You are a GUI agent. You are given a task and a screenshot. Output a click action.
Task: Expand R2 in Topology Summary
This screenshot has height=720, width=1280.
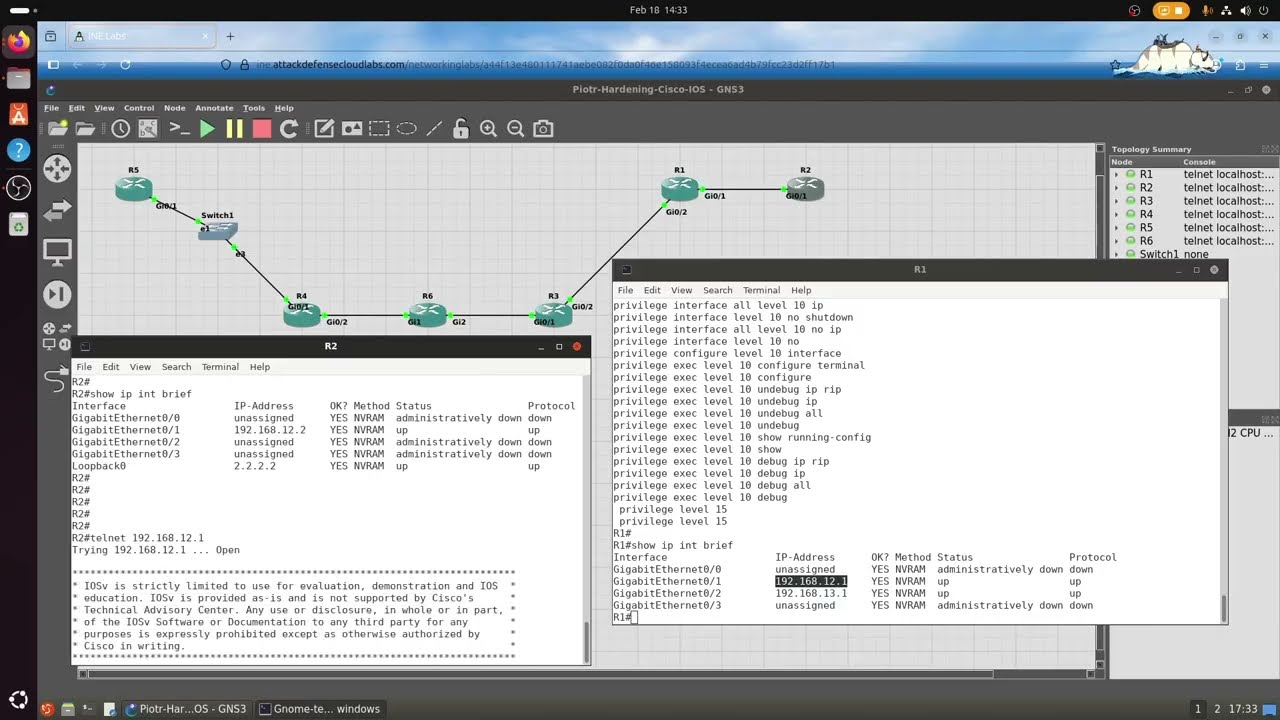[1118, 187]
